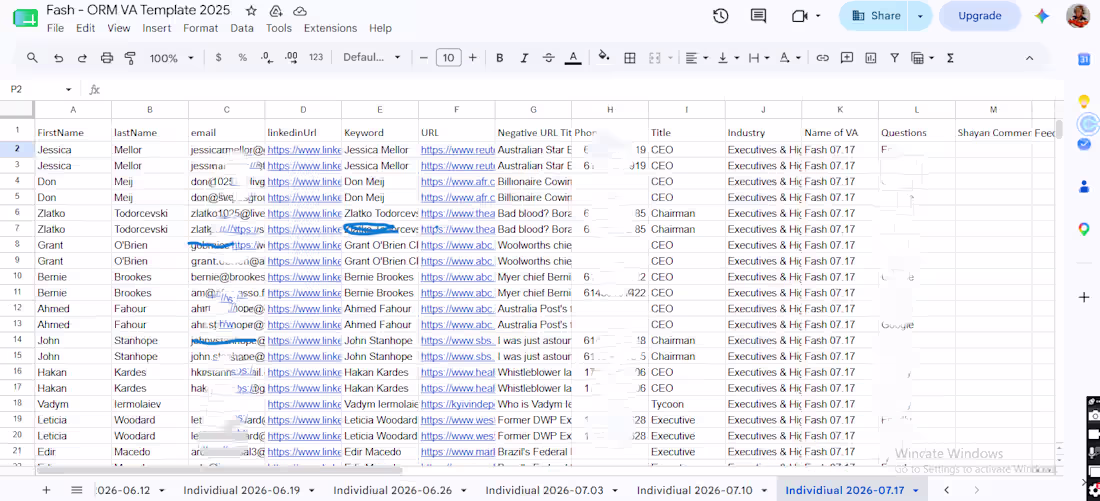Open all comments panel

[x=758, y=16]
